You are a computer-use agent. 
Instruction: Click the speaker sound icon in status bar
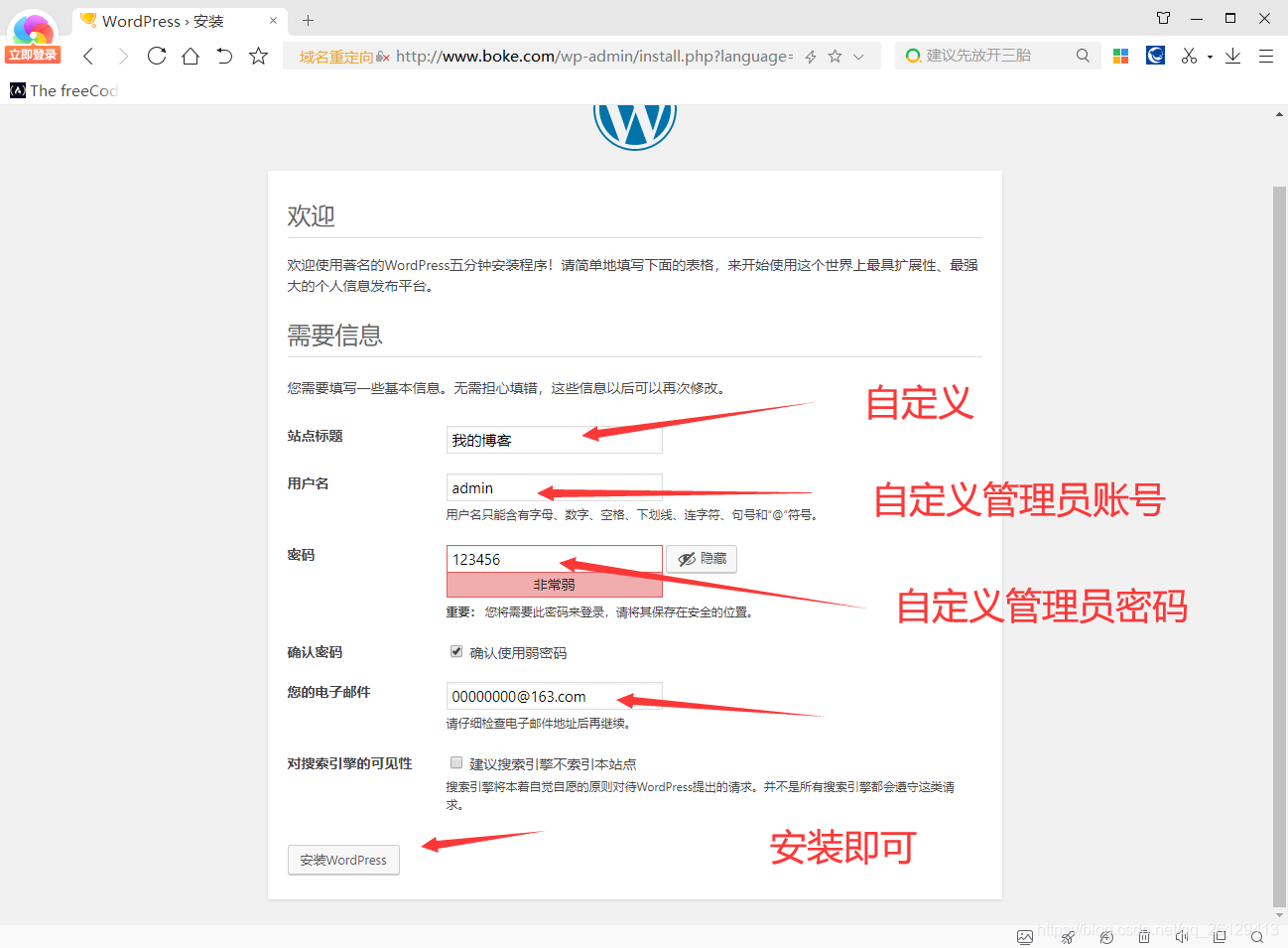1182,936
